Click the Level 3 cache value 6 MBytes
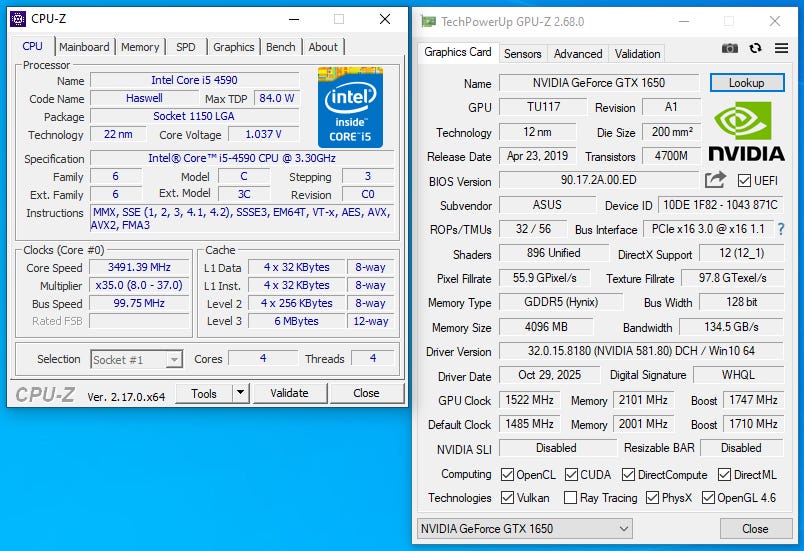This screenshot has height=551, width=804. 296,321
